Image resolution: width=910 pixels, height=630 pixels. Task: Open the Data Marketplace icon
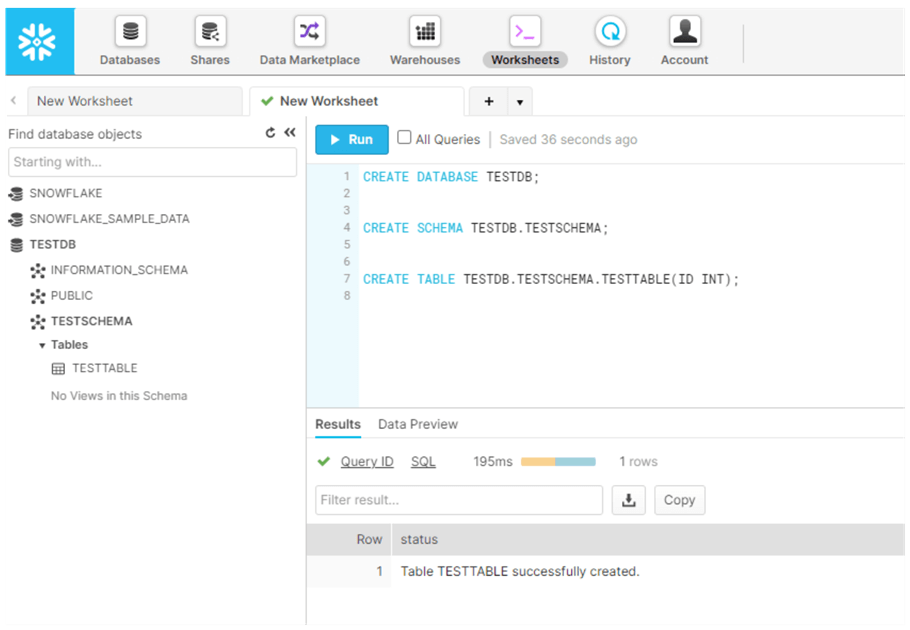(309, 31)
